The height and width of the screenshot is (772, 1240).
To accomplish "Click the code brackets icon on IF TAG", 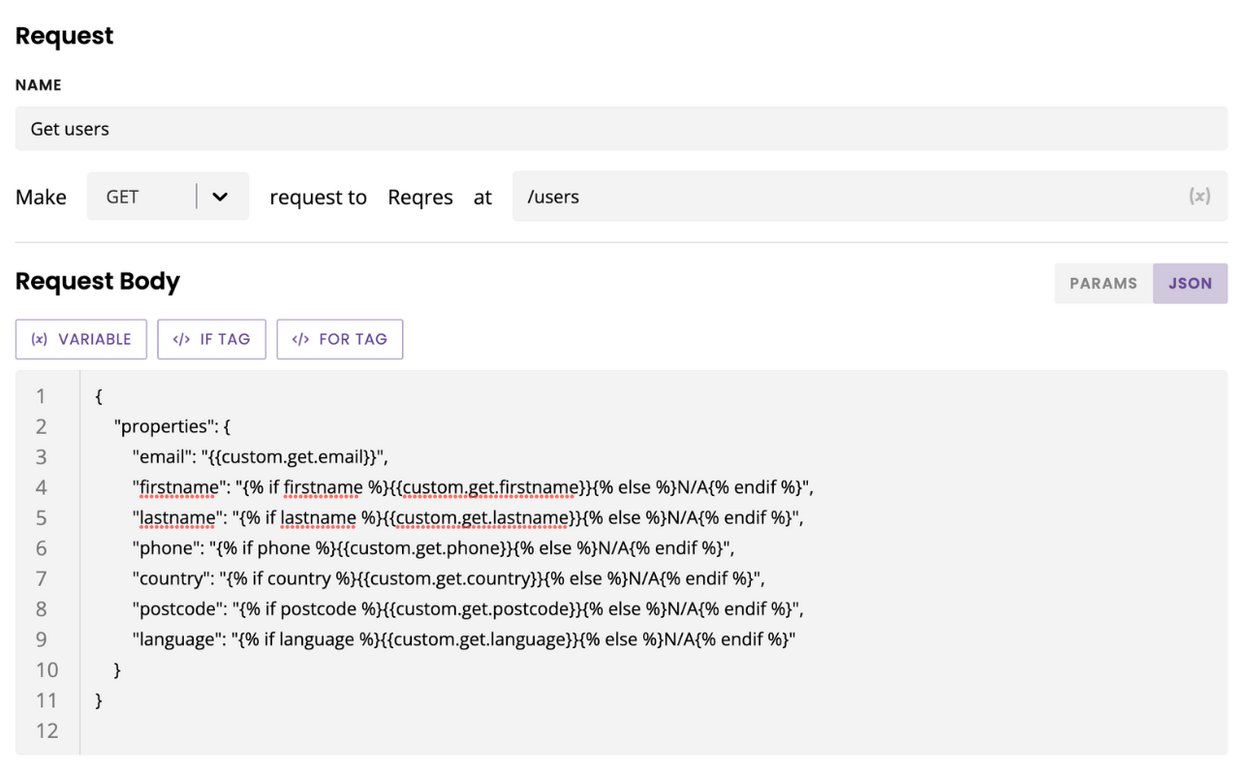I will click(181, 340).
